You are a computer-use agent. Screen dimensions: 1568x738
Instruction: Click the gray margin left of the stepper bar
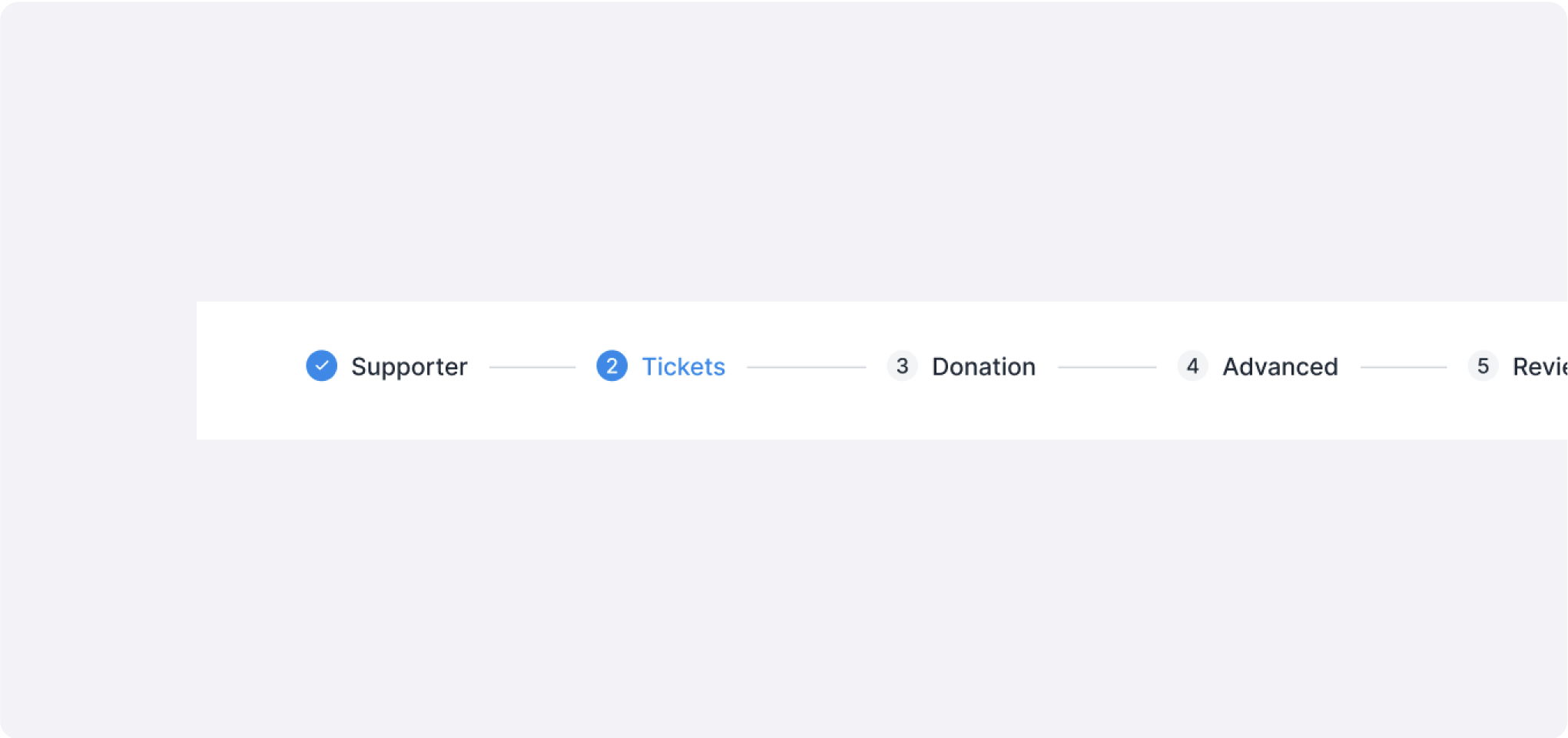98,369
